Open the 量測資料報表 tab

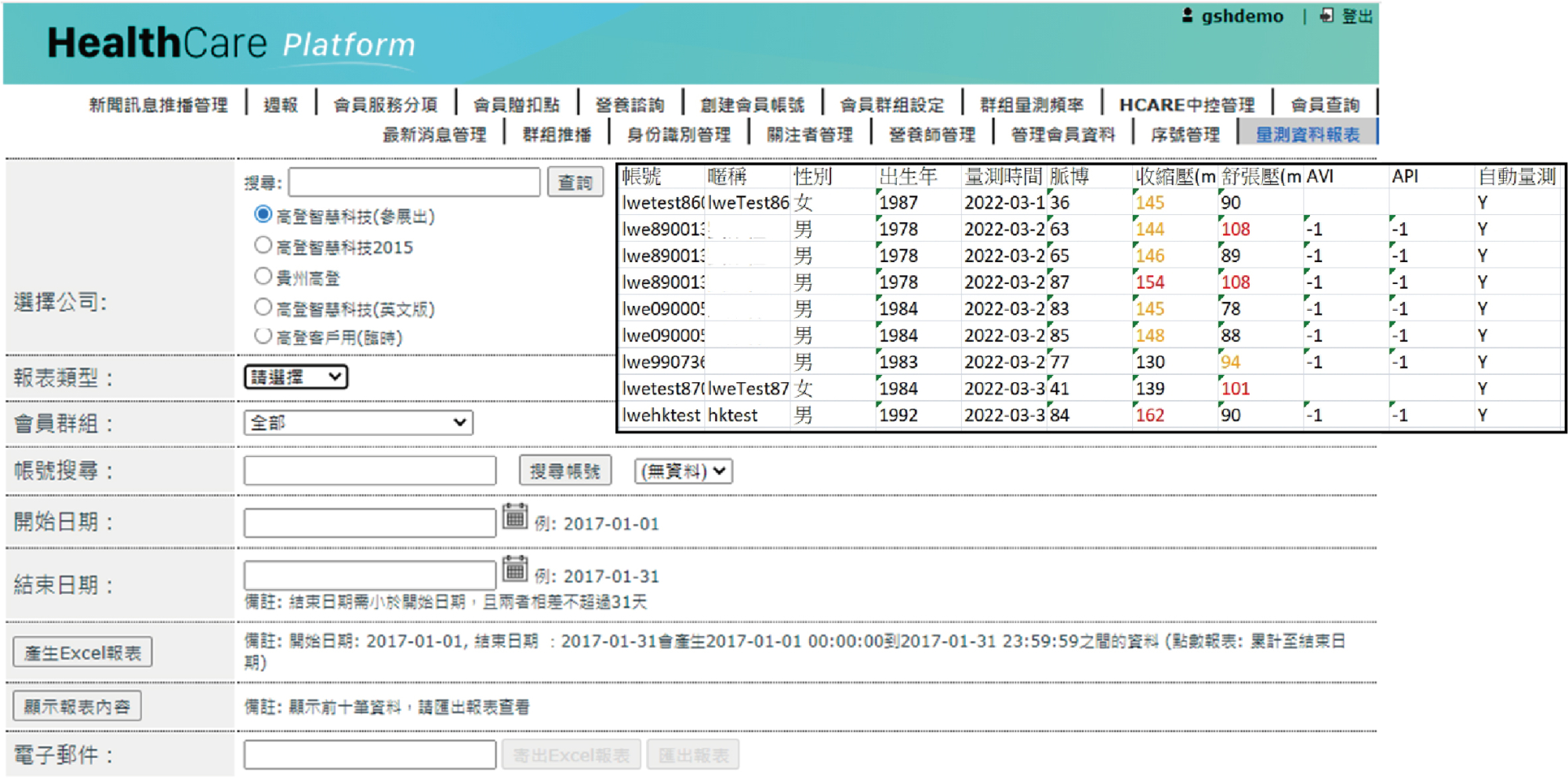(1307, 135)
